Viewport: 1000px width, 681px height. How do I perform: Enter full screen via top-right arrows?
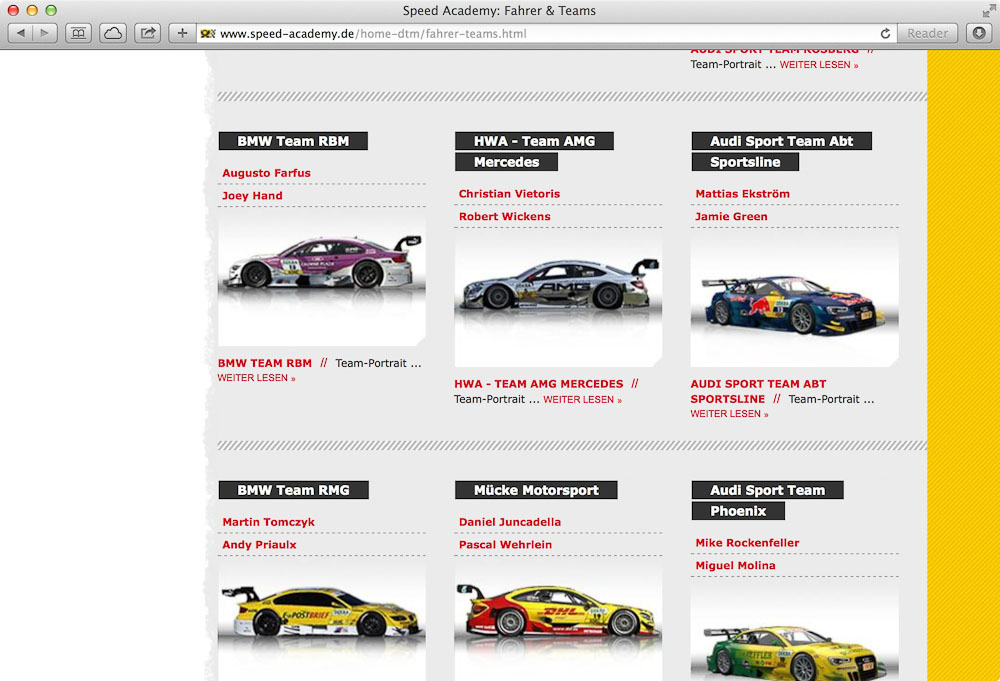click(x=989, y=10)
